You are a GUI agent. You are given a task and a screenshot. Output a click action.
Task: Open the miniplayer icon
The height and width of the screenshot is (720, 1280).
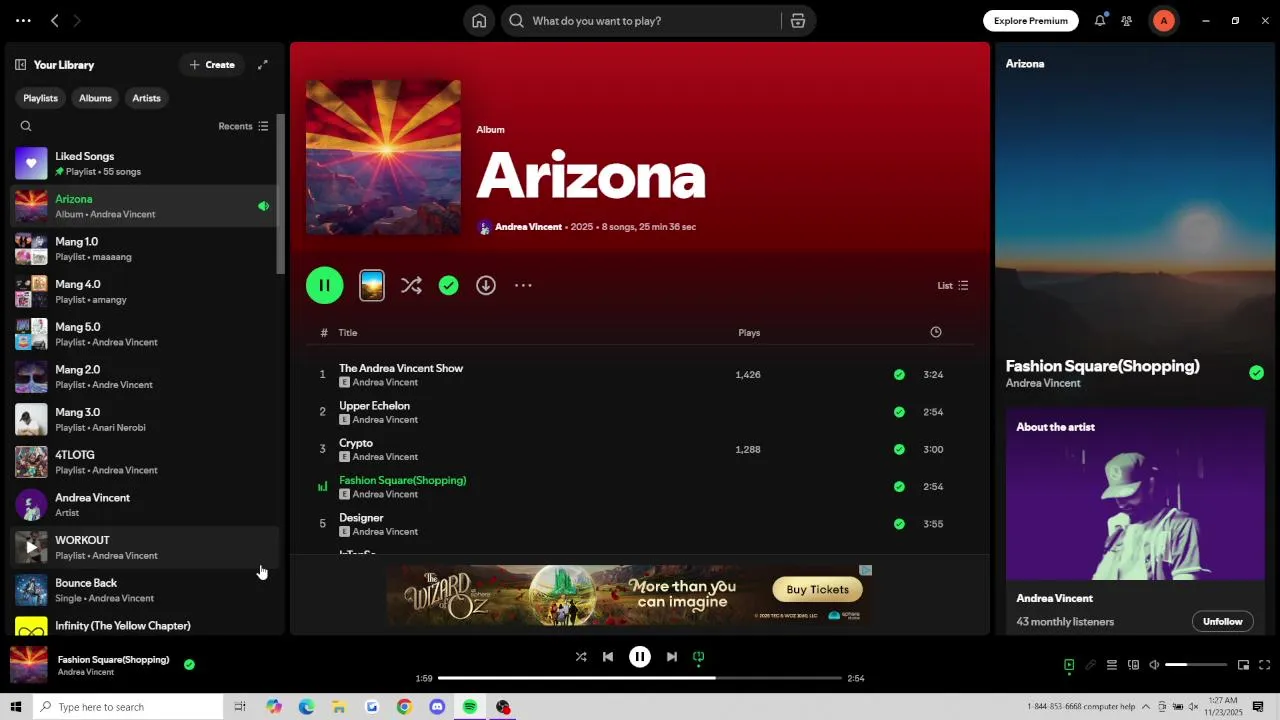click(1243, 665)
